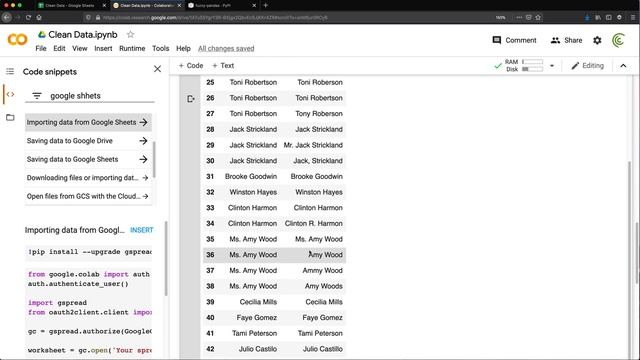The image size is (640, 360).
Task: Select Downloading files or importing data snippet
Action: click(88, 178)
